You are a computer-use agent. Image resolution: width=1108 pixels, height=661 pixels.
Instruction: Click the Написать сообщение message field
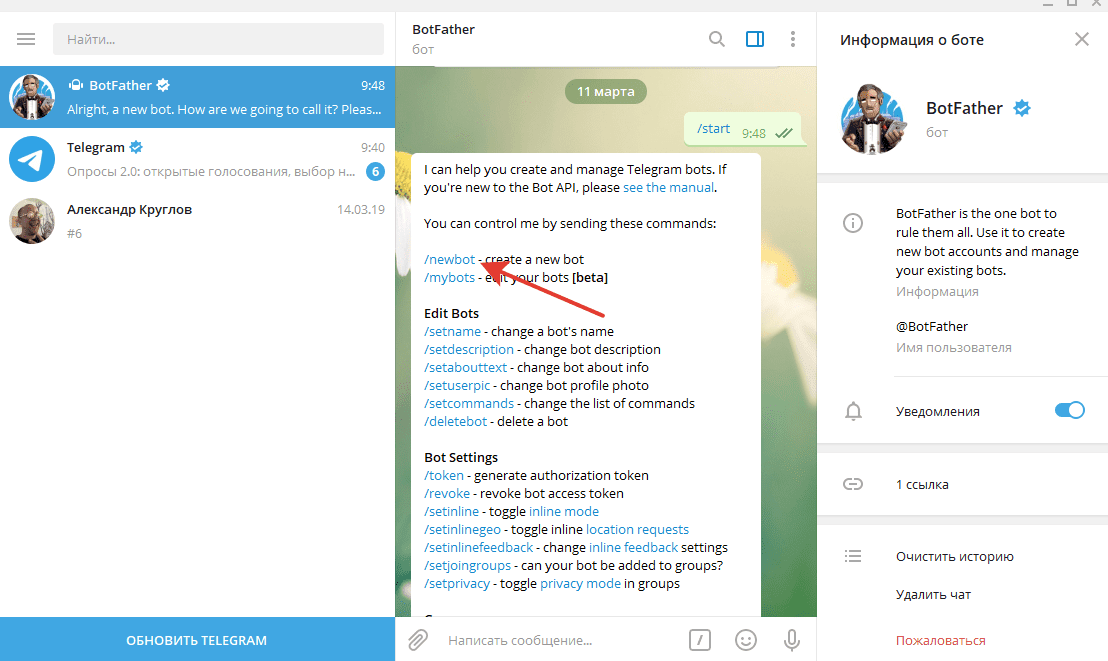coord(560,640)
